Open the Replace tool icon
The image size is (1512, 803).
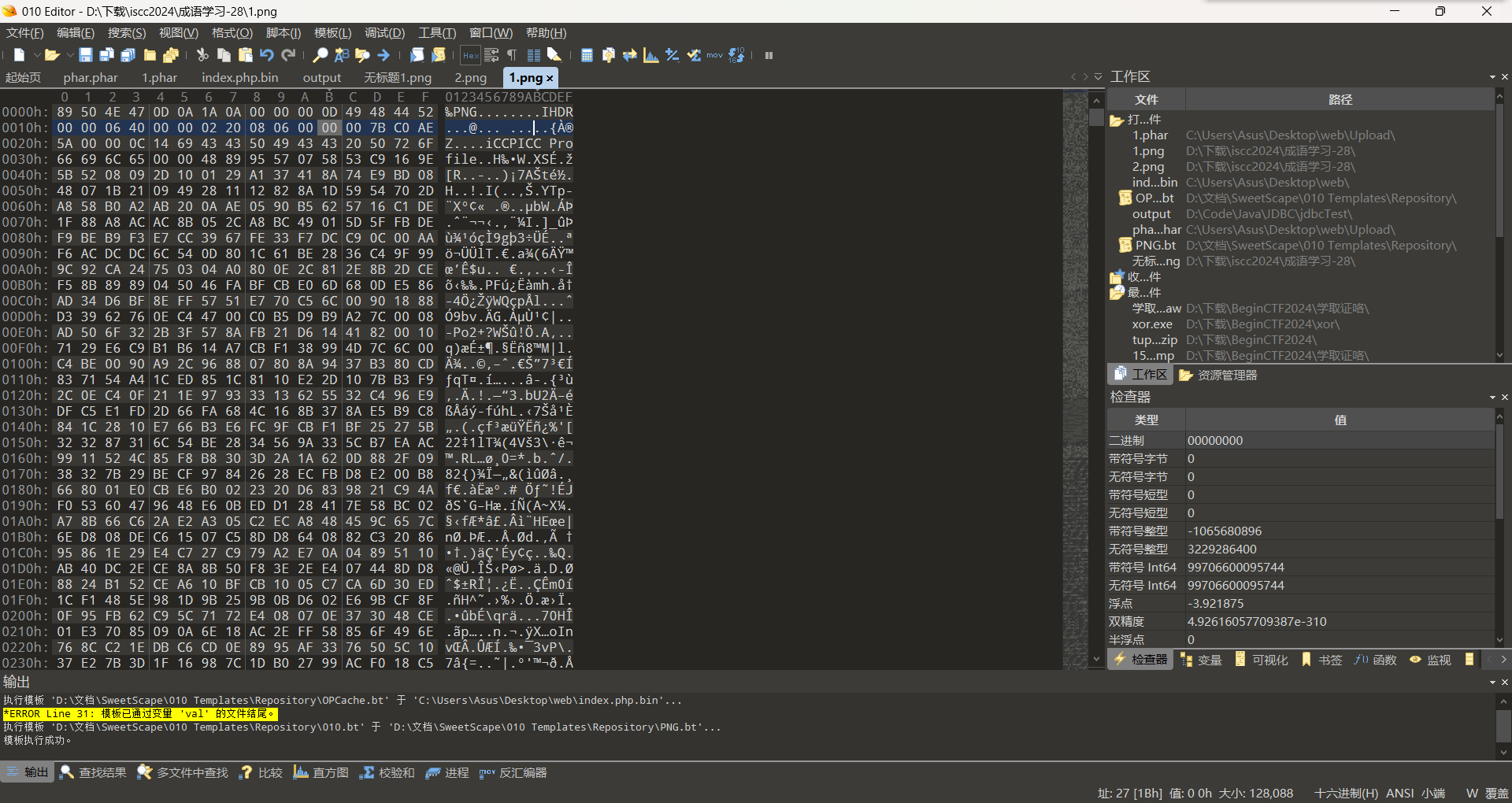tap(341, 55)
